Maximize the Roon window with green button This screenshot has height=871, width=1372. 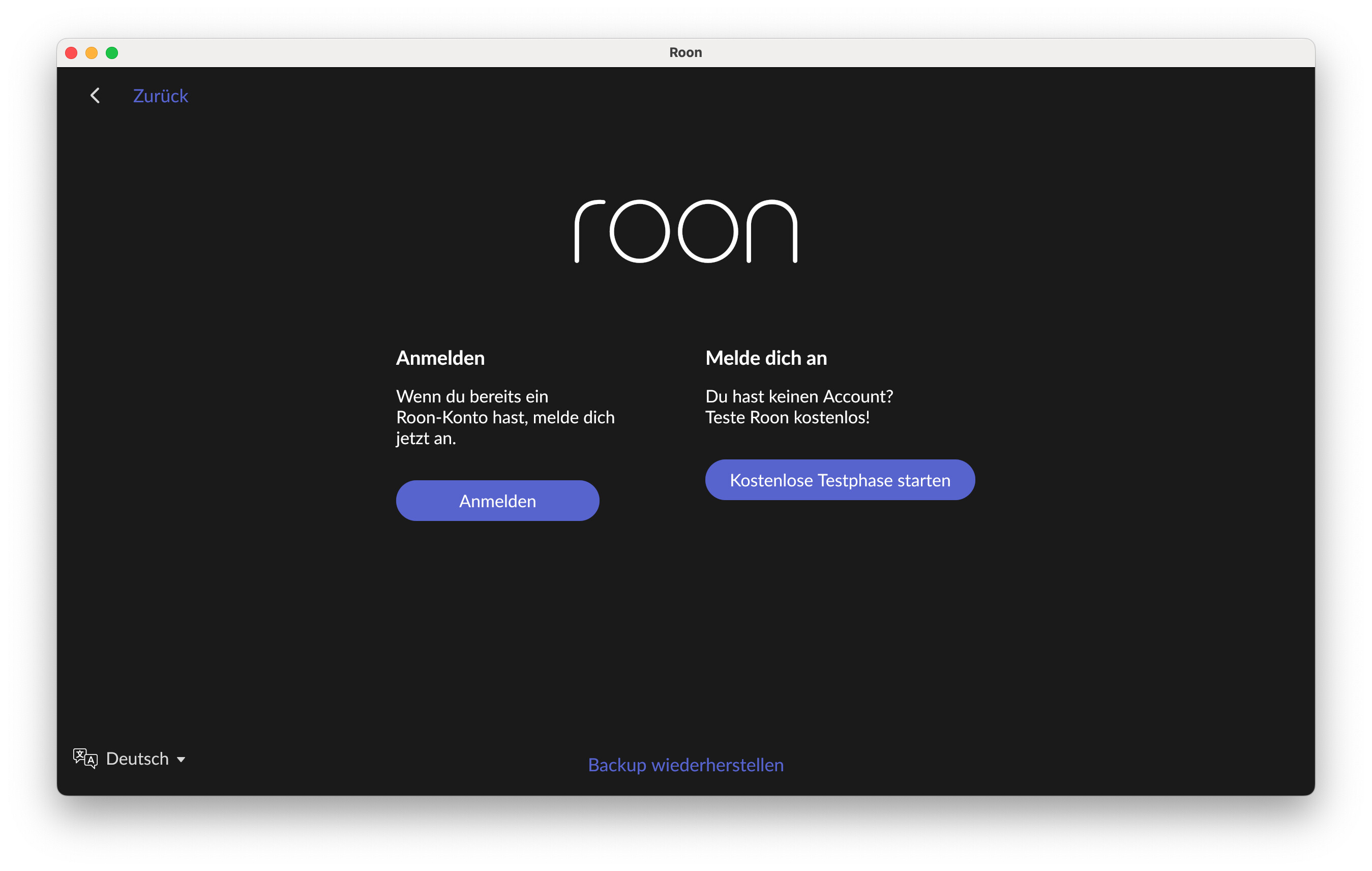coord(112,53)
